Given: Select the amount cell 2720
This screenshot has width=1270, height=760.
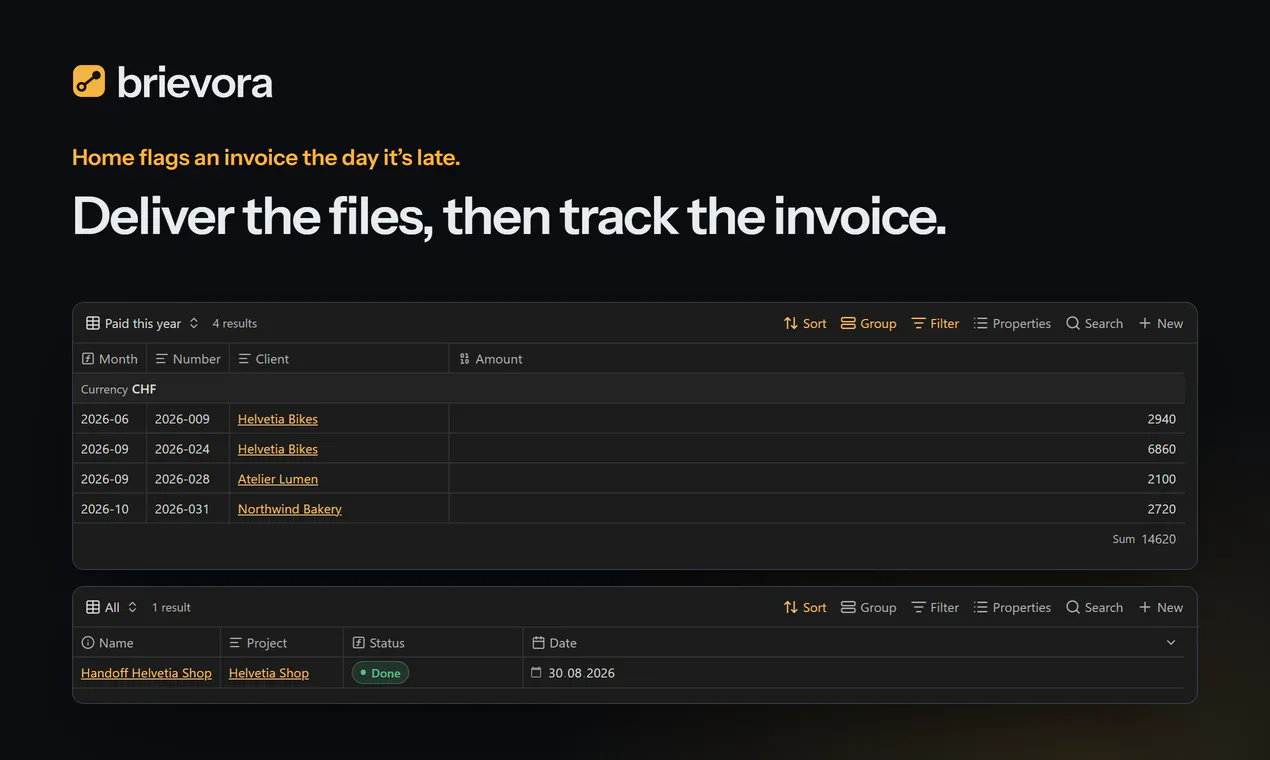Looking at the screenshot, I should tap(816, 509).
